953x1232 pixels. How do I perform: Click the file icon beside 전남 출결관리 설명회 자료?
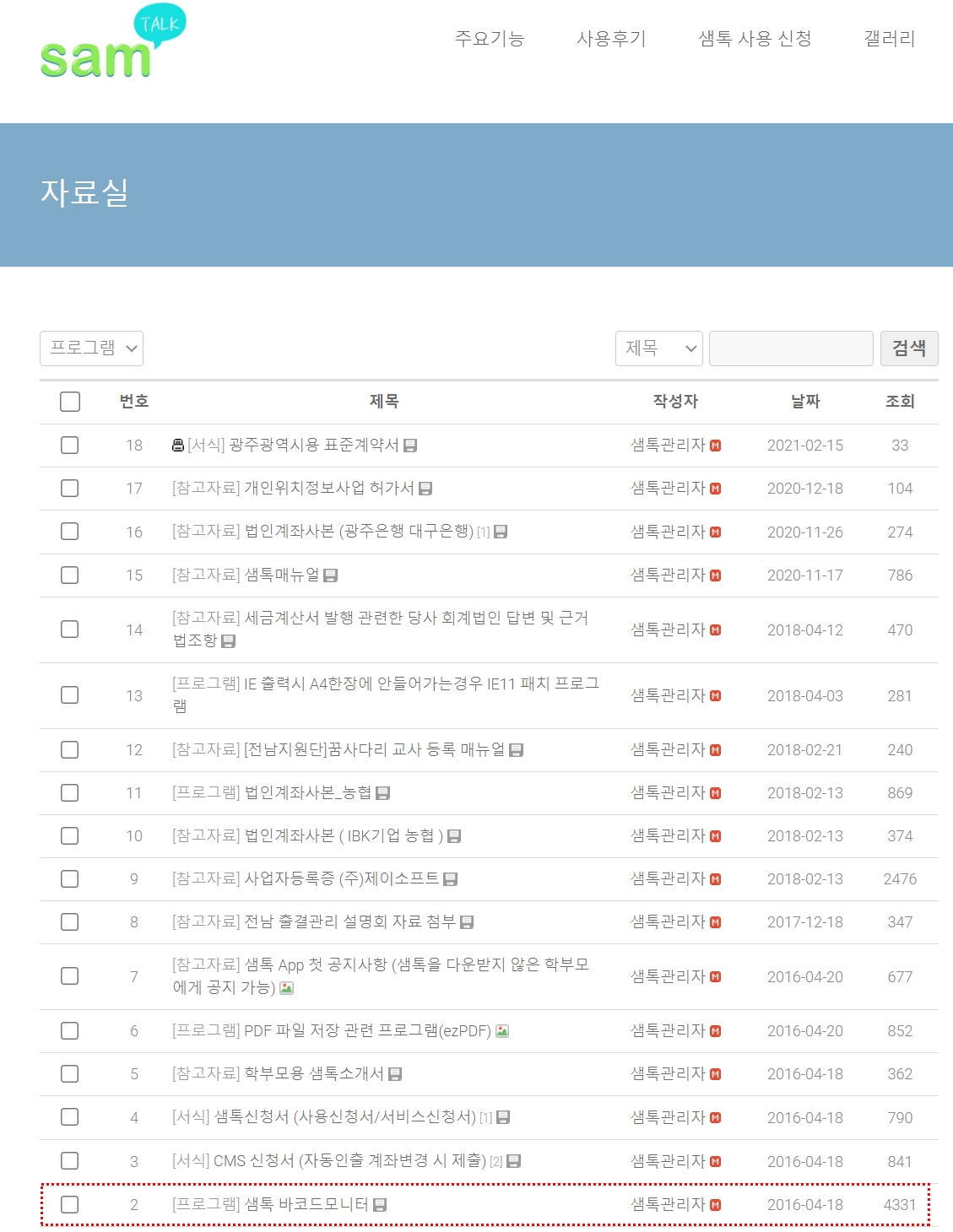pyautogui.click(x=467, y=922)
